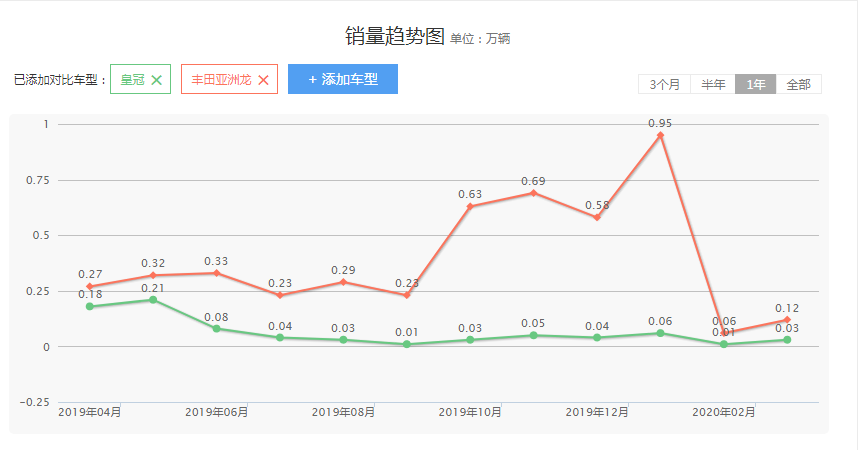859x450 pixels.
Task: Click the 0.75 y-axis label
Action: (x=38, y=180)
